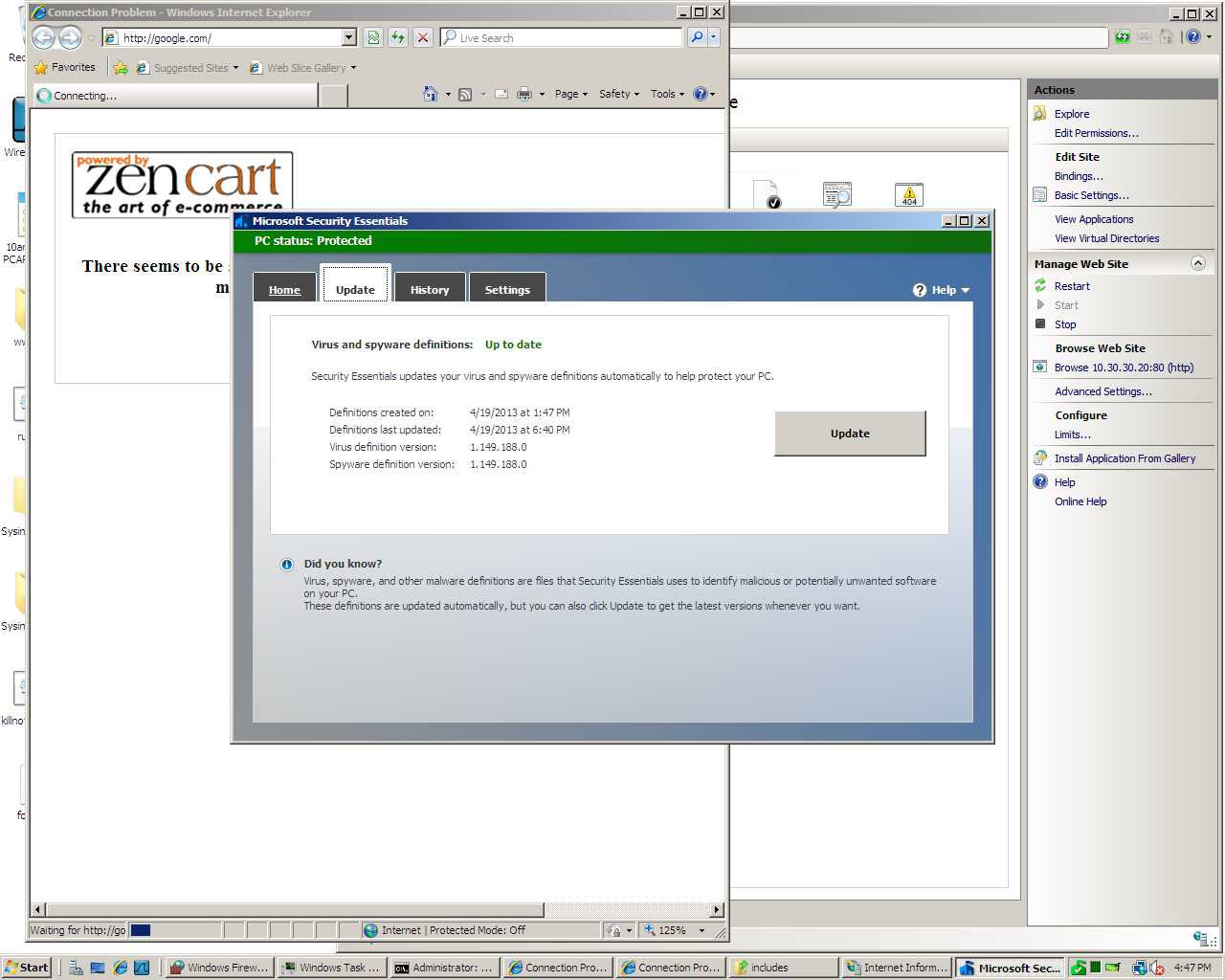Viewport: 1225px width, 980px height.
Task: Switch to the History tab
Action: 429,289
